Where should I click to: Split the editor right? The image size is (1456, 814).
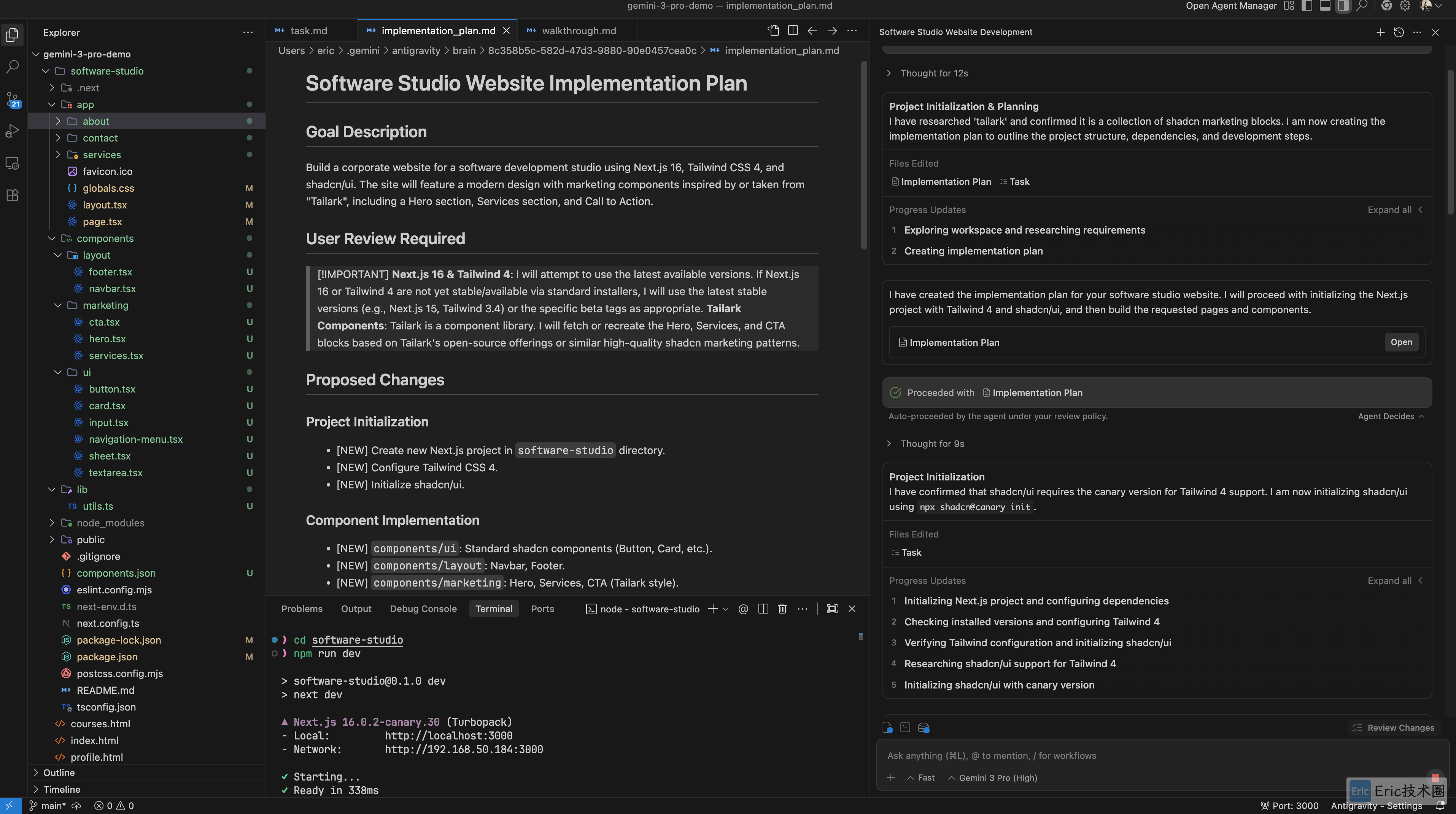point(793,30)
